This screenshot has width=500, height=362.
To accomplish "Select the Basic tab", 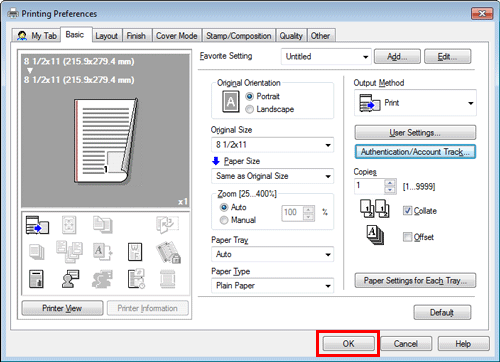I will pyautogui.click(x=75, y=35).
